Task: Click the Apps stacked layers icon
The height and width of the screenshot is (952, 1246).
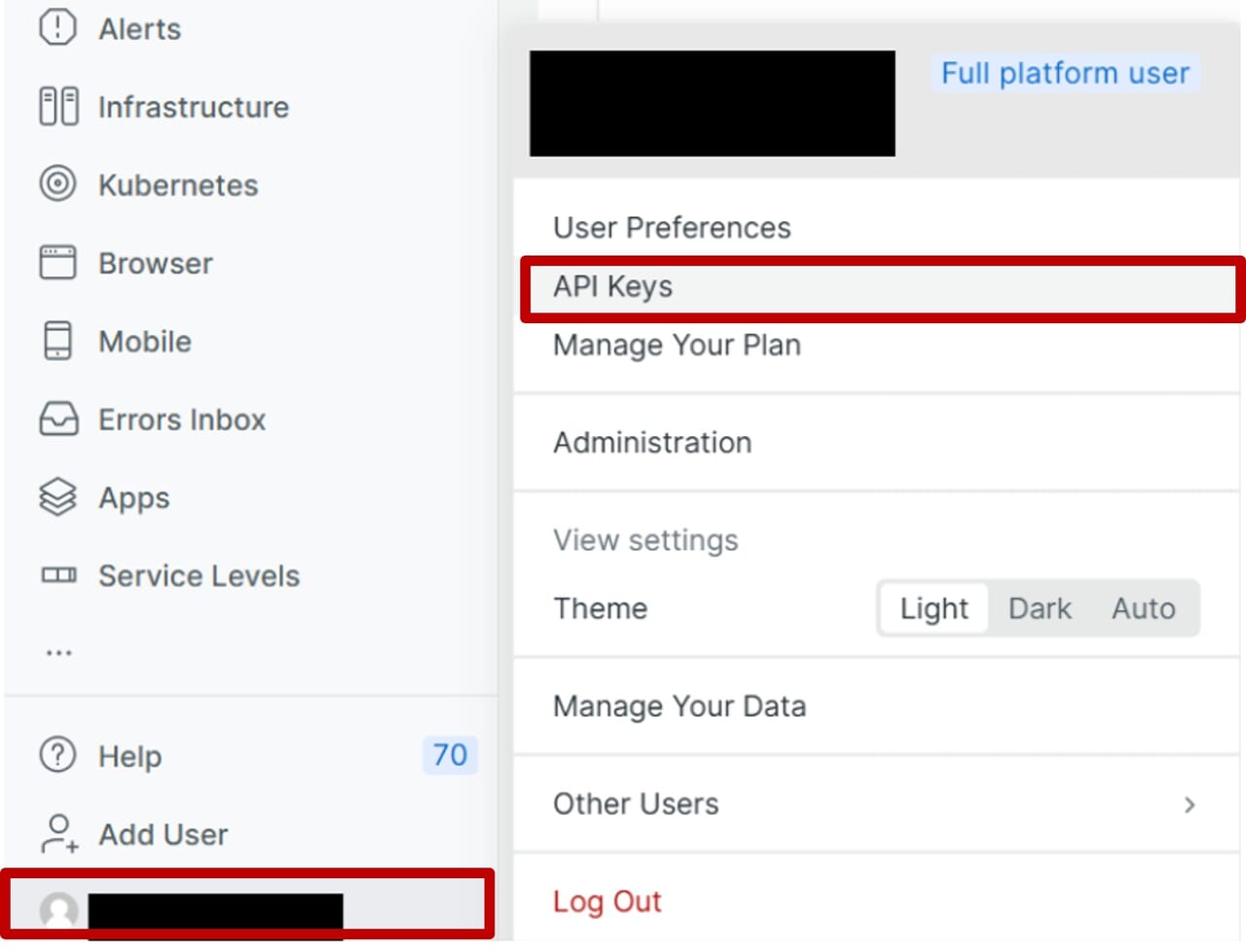Action: pos(57,497)
